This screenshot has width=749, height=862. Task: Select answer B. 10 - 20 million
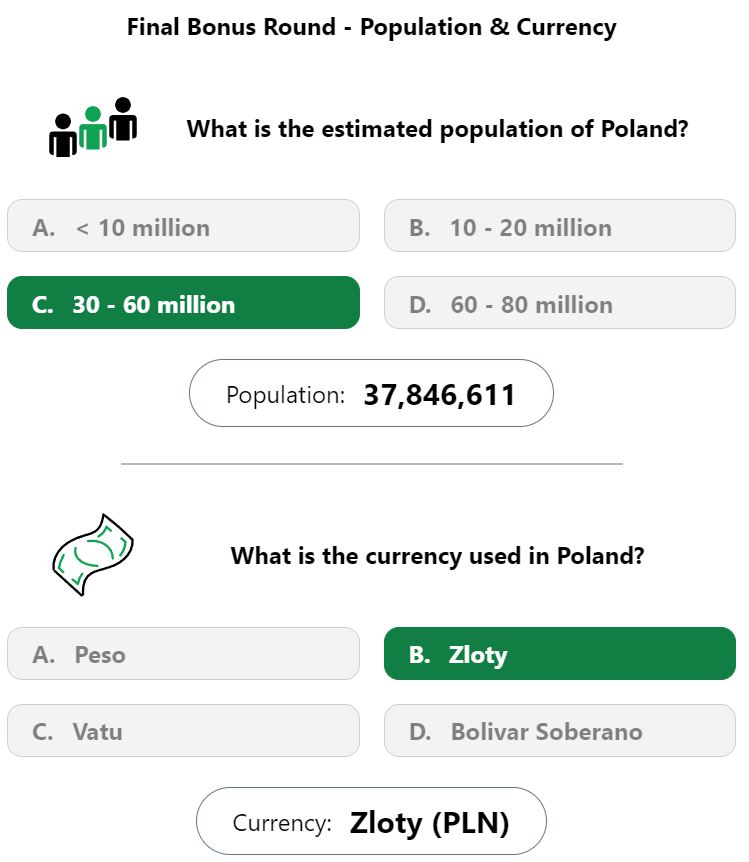pos(560,226)
